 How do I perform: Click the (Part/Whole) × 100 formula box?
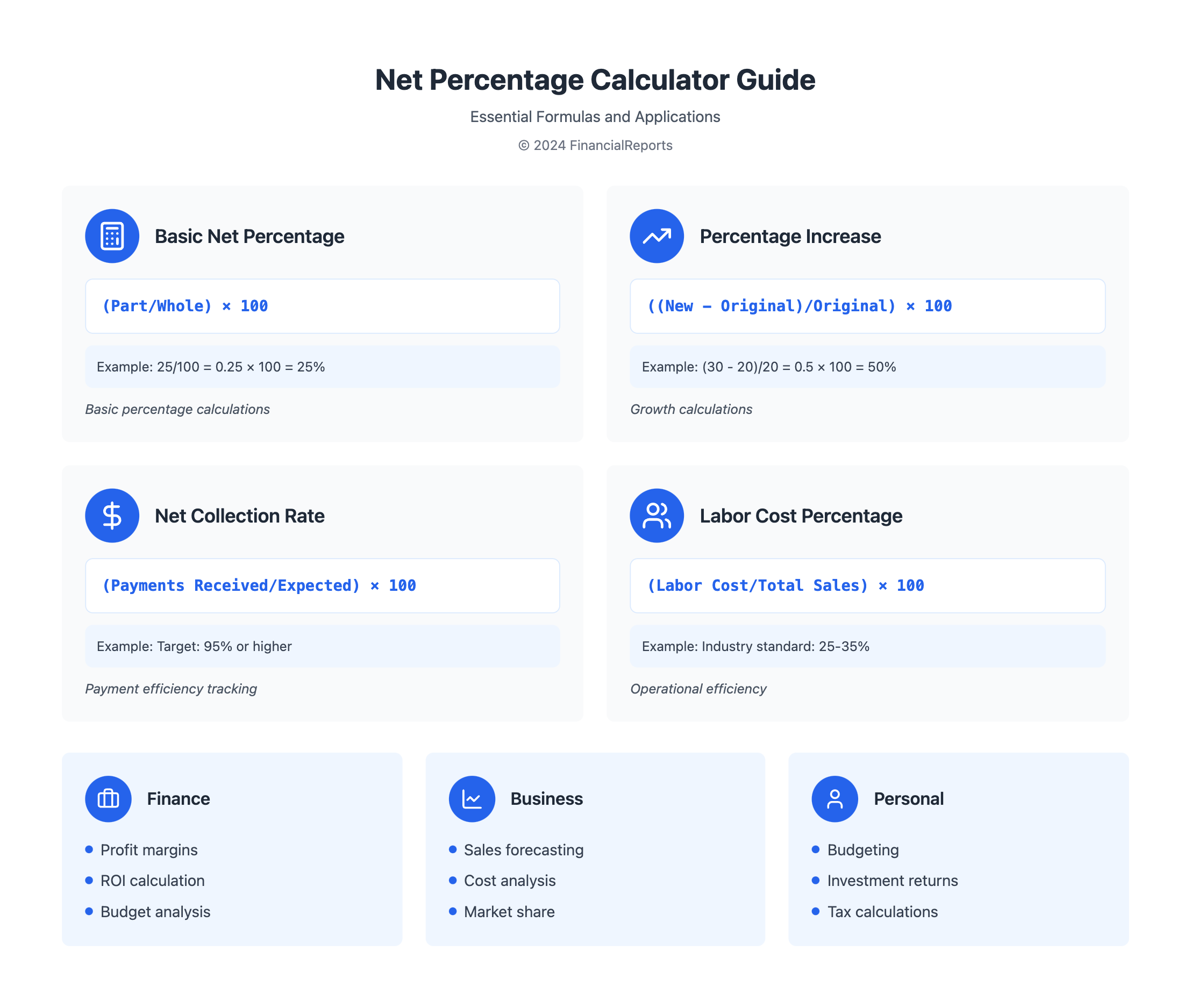click(322, 306)
